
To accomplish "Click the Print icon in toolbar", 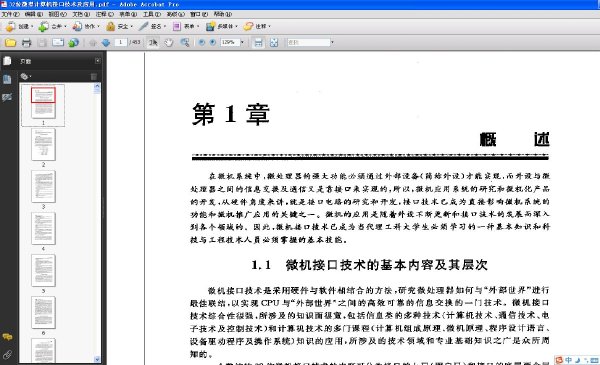I will (26, 42).
